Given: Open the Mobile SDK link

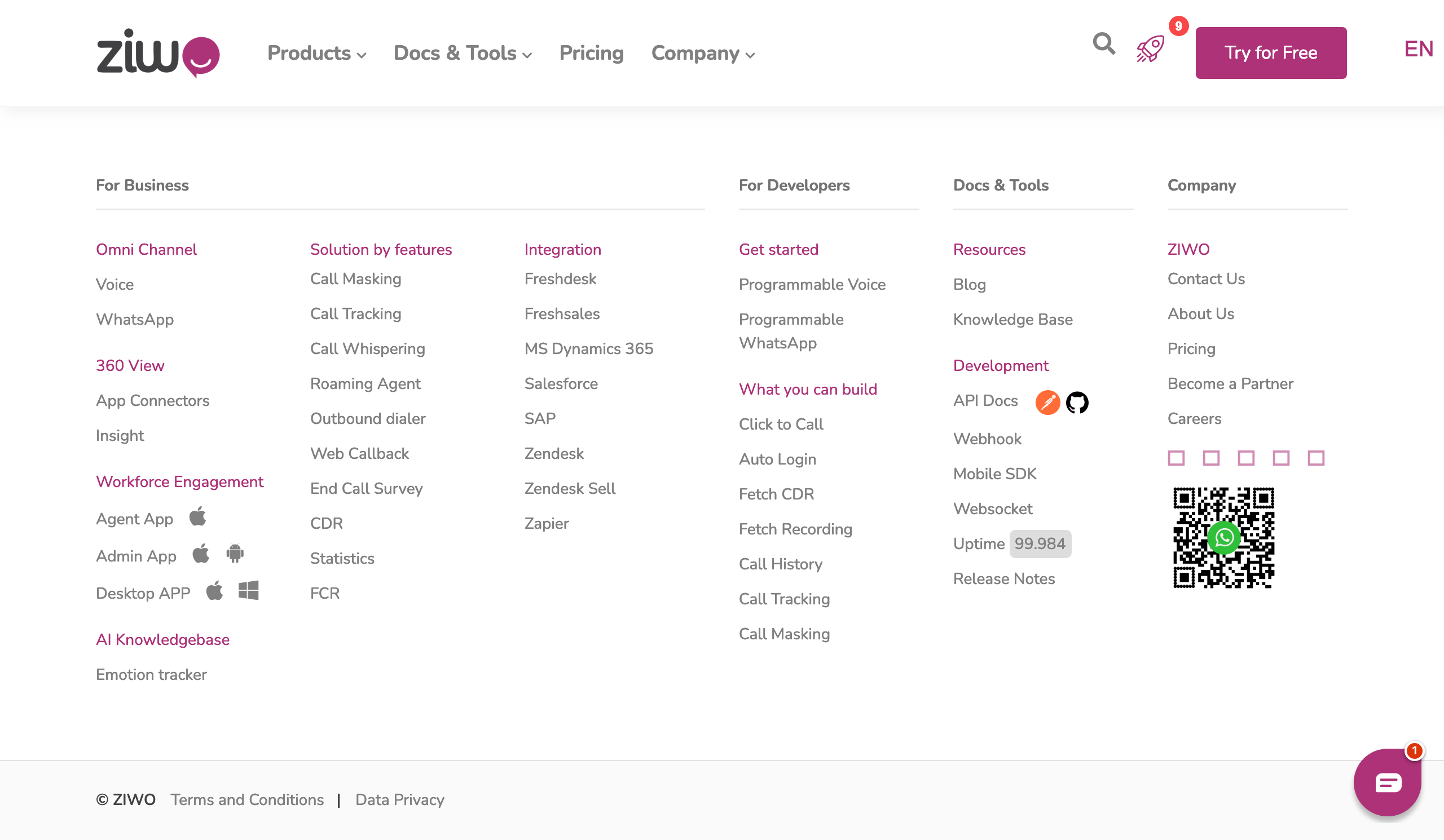Looking at the screenshot, I should pos(995,474).
